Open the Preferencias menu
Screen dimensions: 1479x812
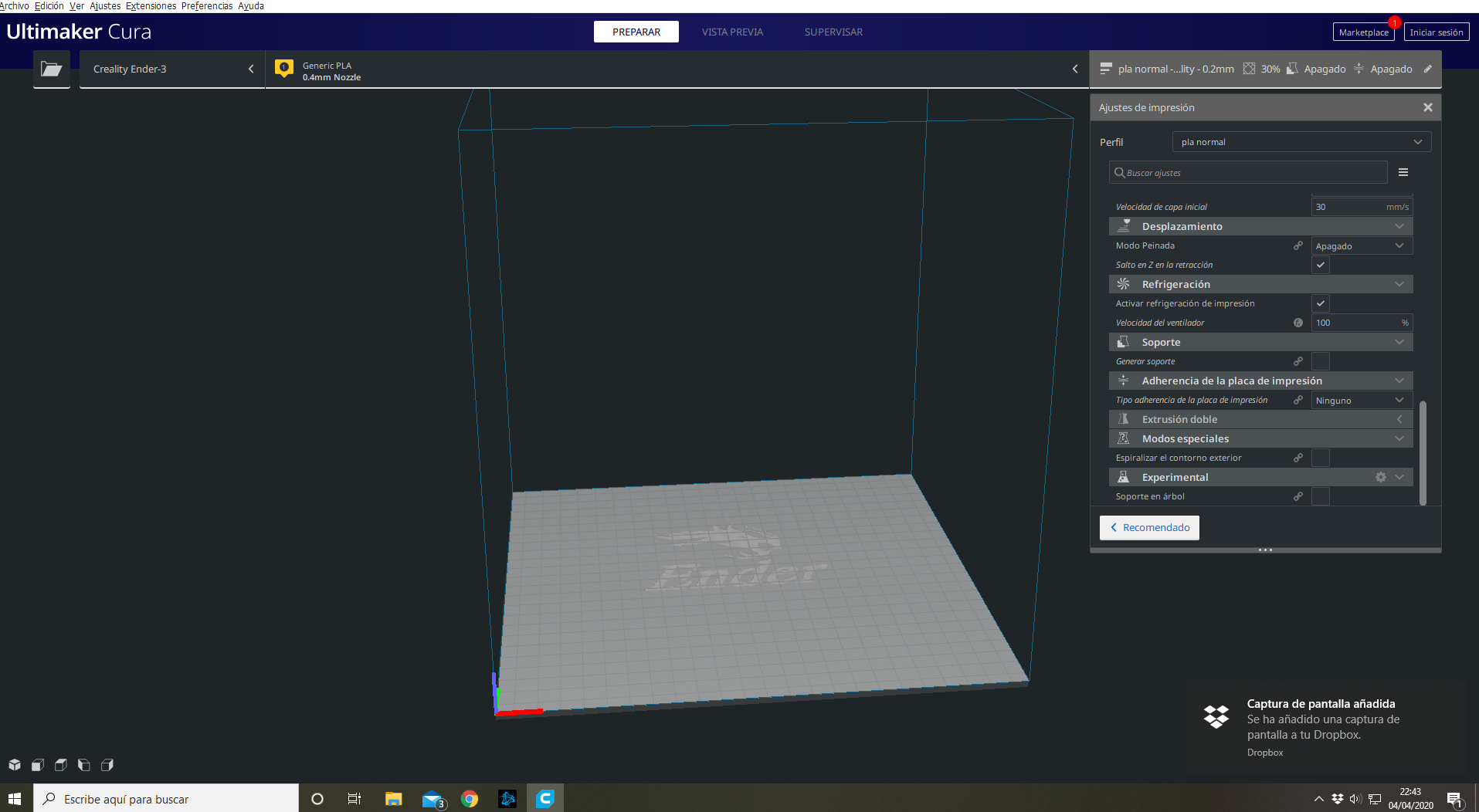(207, 6)
